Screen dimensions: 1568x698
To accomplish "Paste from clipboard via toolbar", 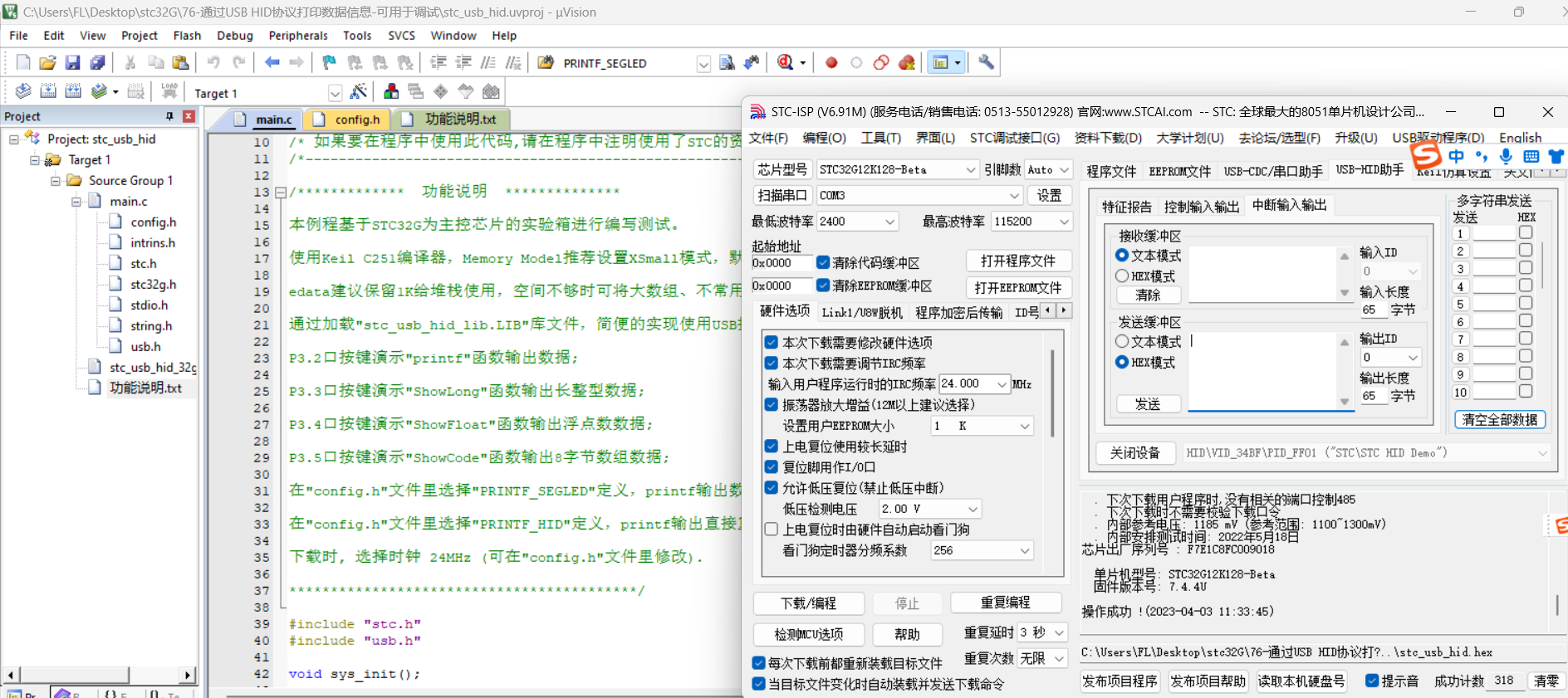I will coord(180,62).
